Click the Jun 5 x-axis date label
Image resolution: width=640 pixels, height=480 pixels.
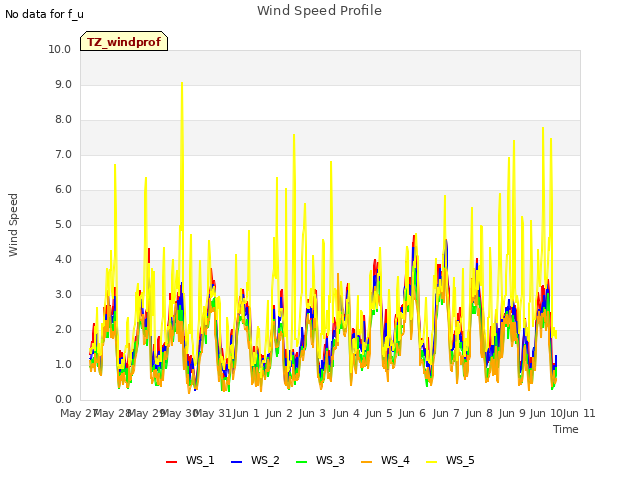[x=379, y=413]
